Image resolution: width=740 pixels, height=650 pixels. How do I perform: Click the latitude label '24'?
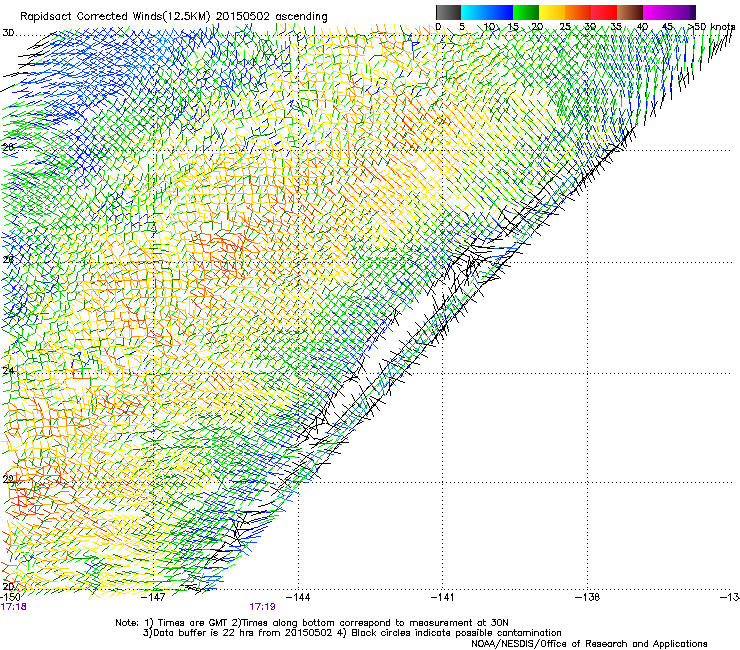8,371
